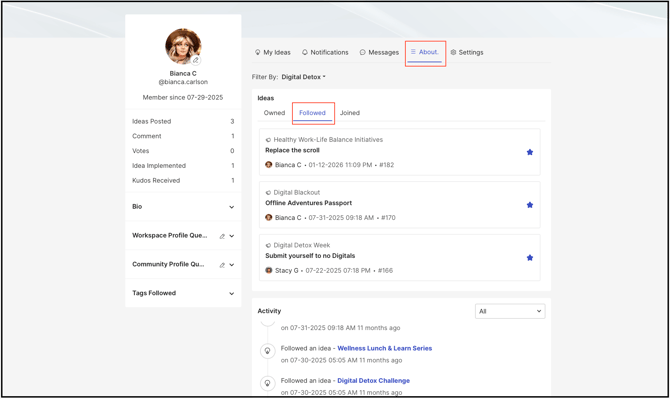The image size is (670, 399).
Task: Click the Votes stat row
Action: 183,151
